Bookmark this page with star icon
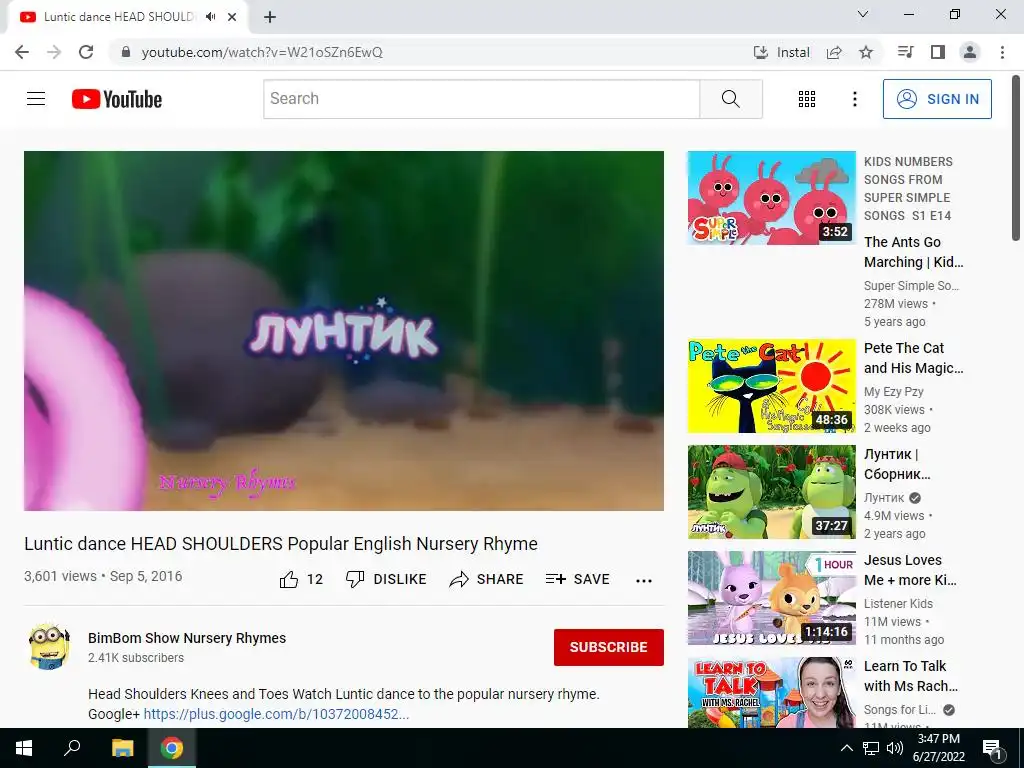This screenshot has height=768, width=1024. point(866,52)
